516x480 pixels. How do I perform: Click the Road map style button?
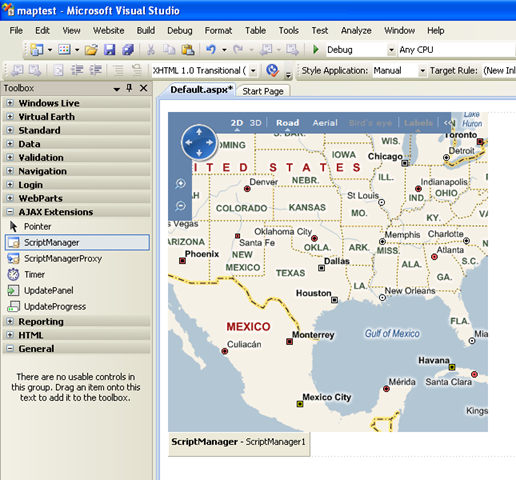287,123
